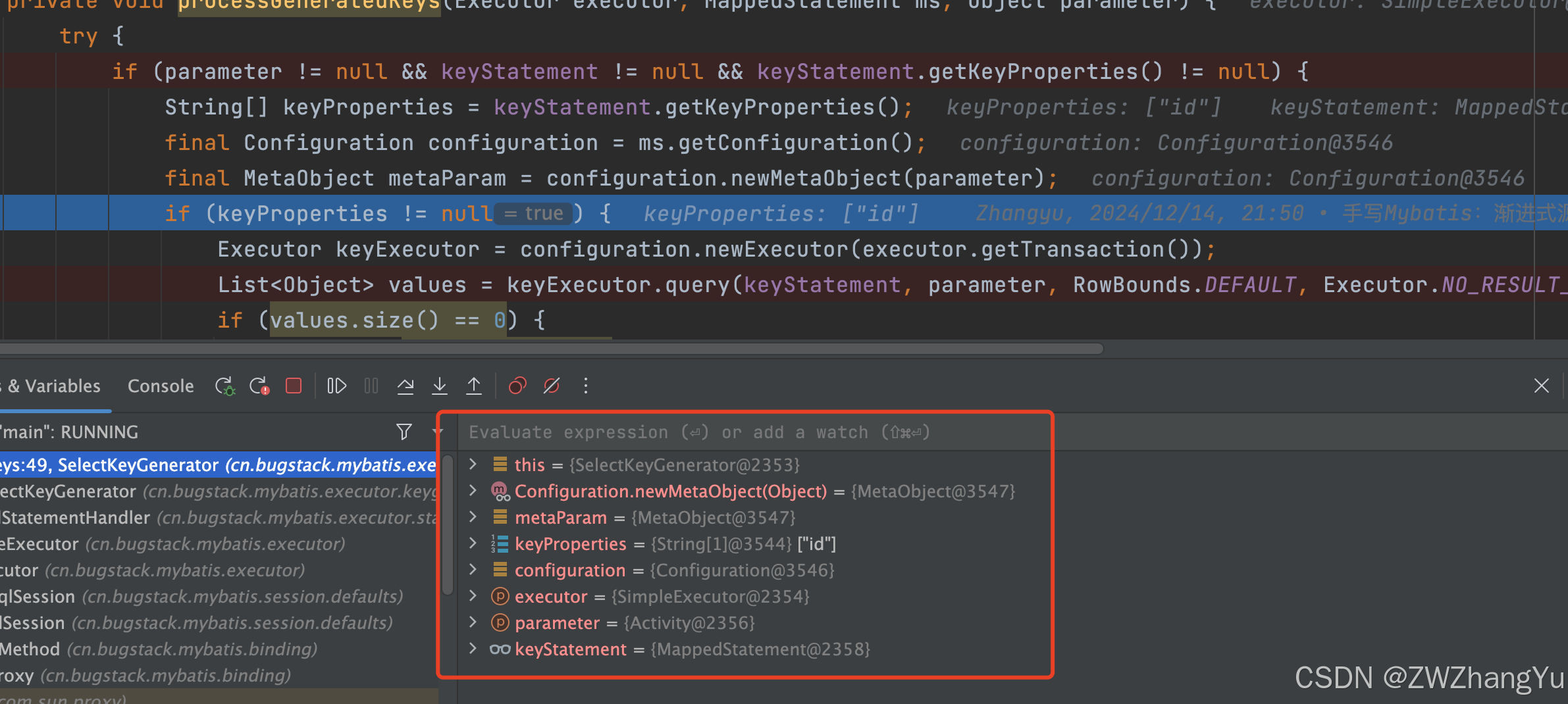Viewport: 1568px width, 704px height.
Task: Open the More debugger actions menu
Action: 586,386
